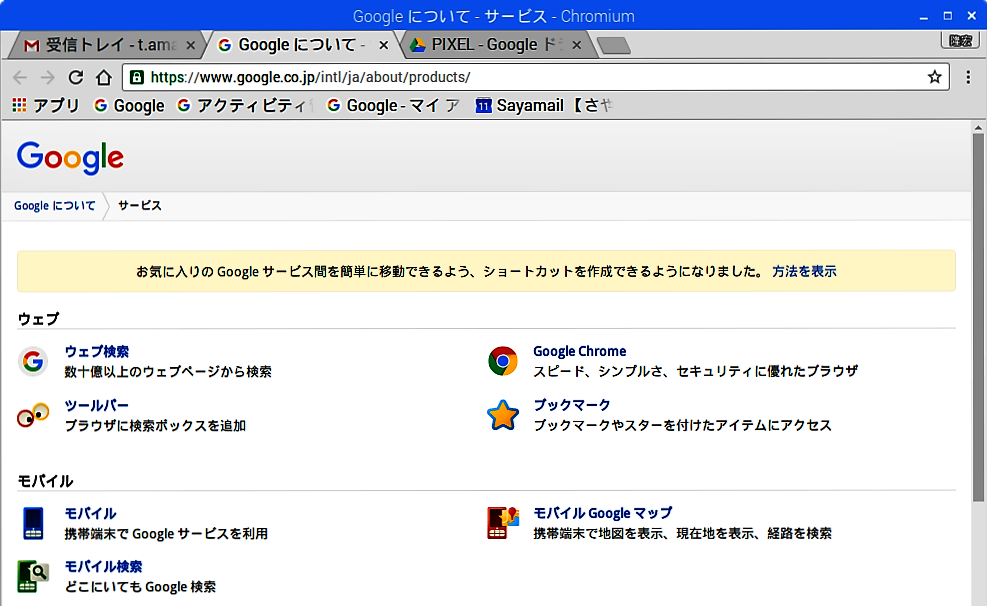Click the browser reload icon
This screenshot has height=606, width=987.
tap(75, 78)
